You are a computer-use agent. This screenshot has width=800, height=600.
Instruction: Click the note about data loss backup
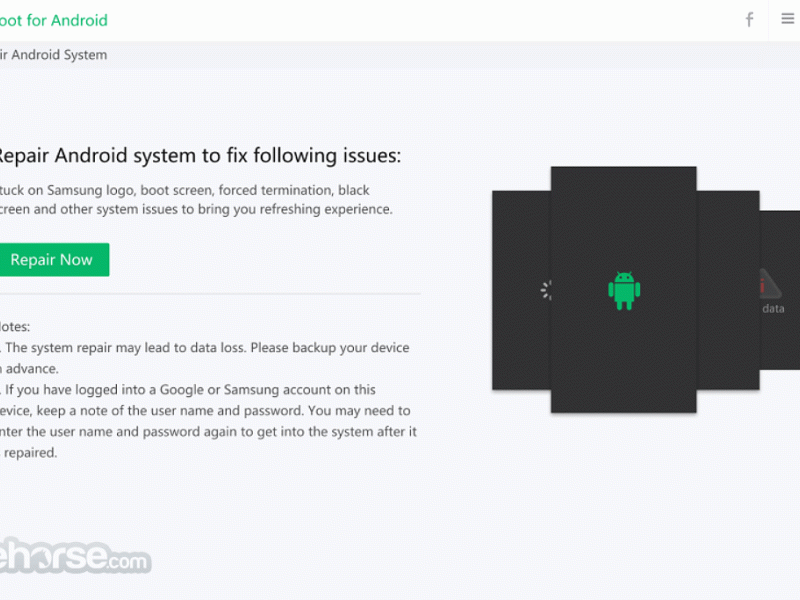tap(205, 358)
